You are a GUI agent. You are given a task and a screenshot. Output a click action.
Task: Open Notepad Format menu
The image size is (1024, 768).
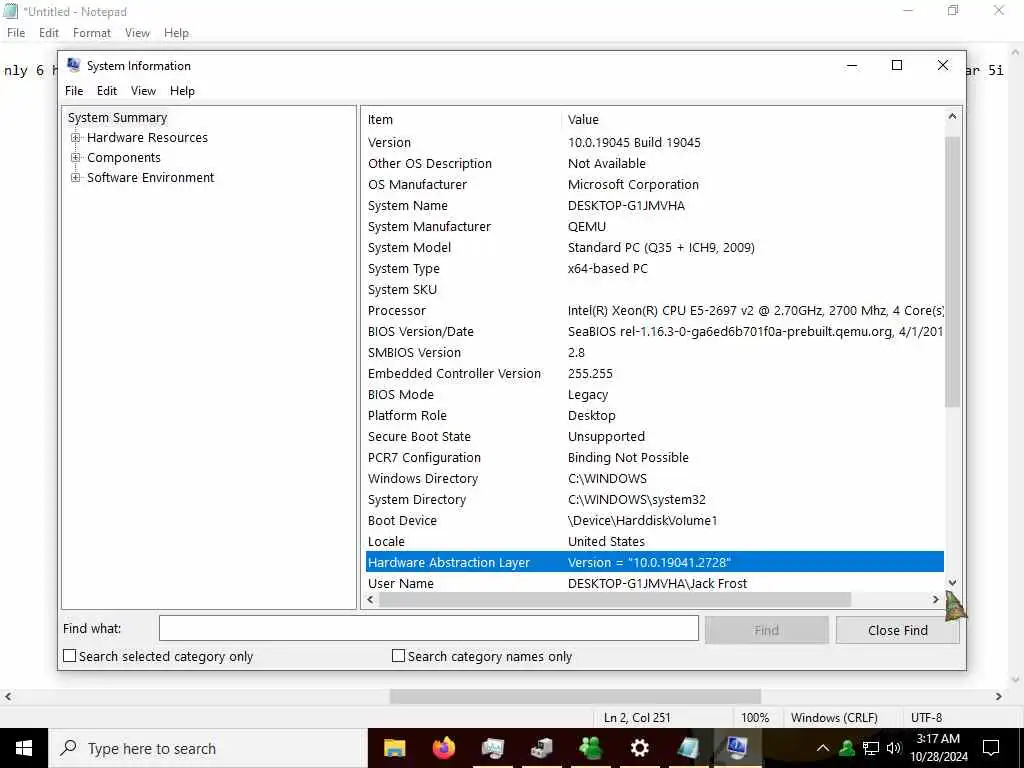coord(92,33)
